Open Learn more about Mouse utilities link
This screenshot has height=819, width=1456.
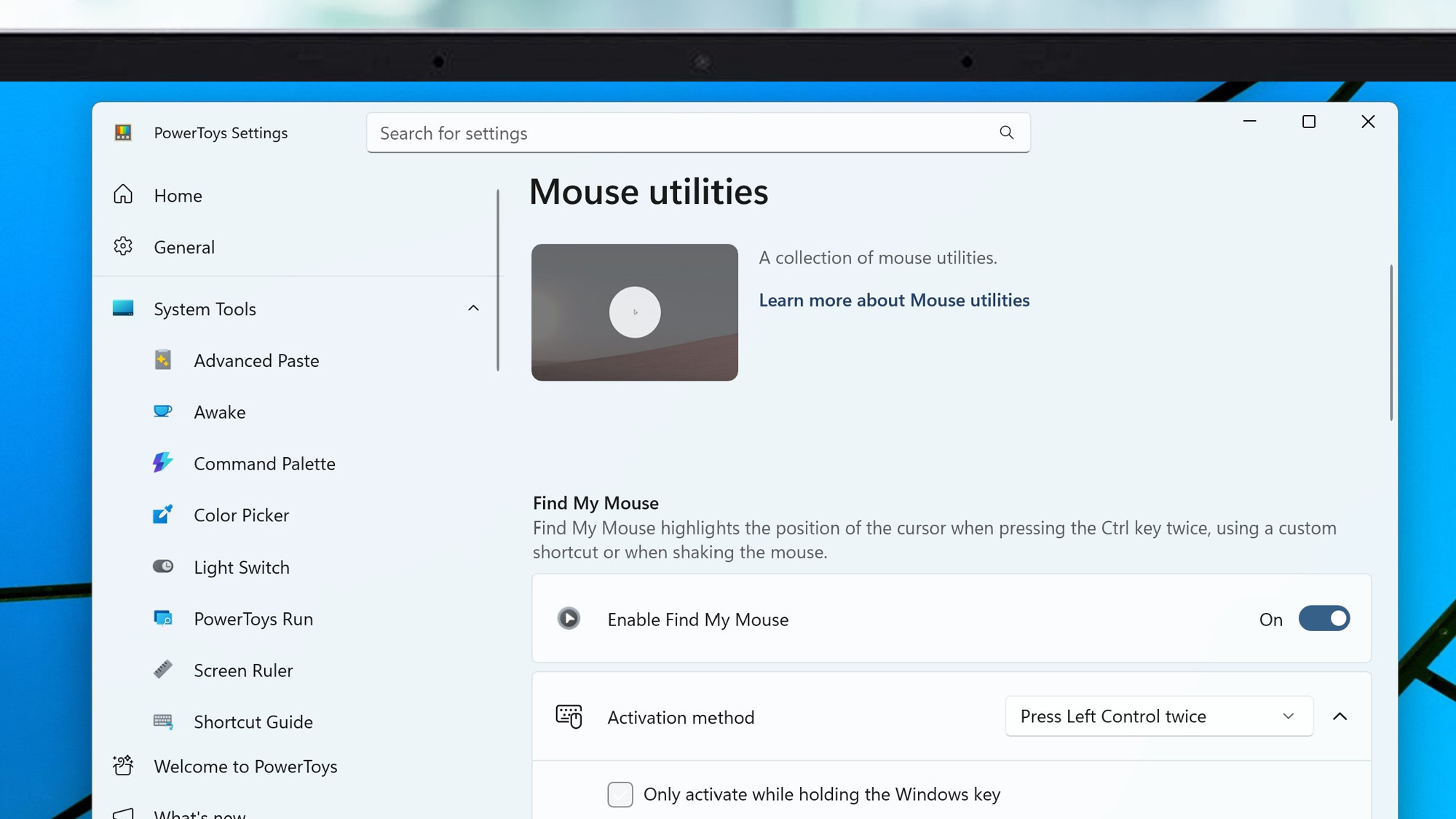[894, 300]
